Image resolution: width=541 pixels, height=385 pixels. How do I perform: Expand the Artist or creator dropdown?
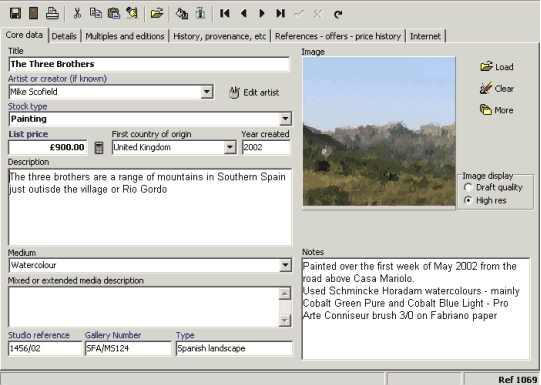207,92
